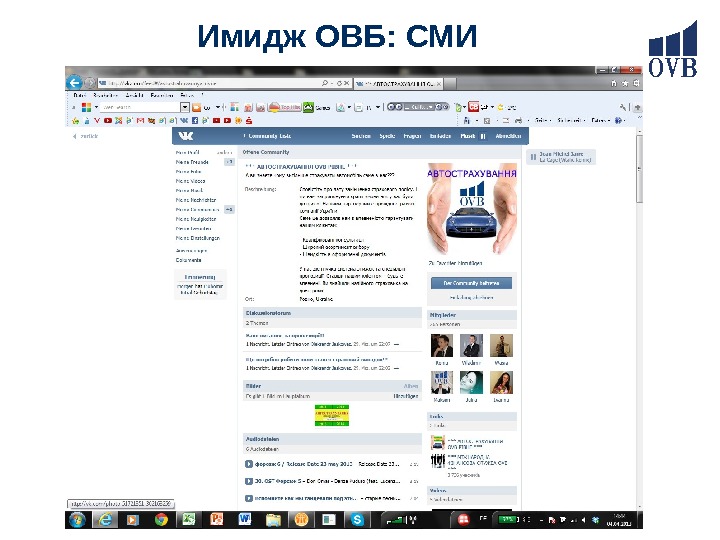Open PowerPoint from the taskbar

coord(216,519)
